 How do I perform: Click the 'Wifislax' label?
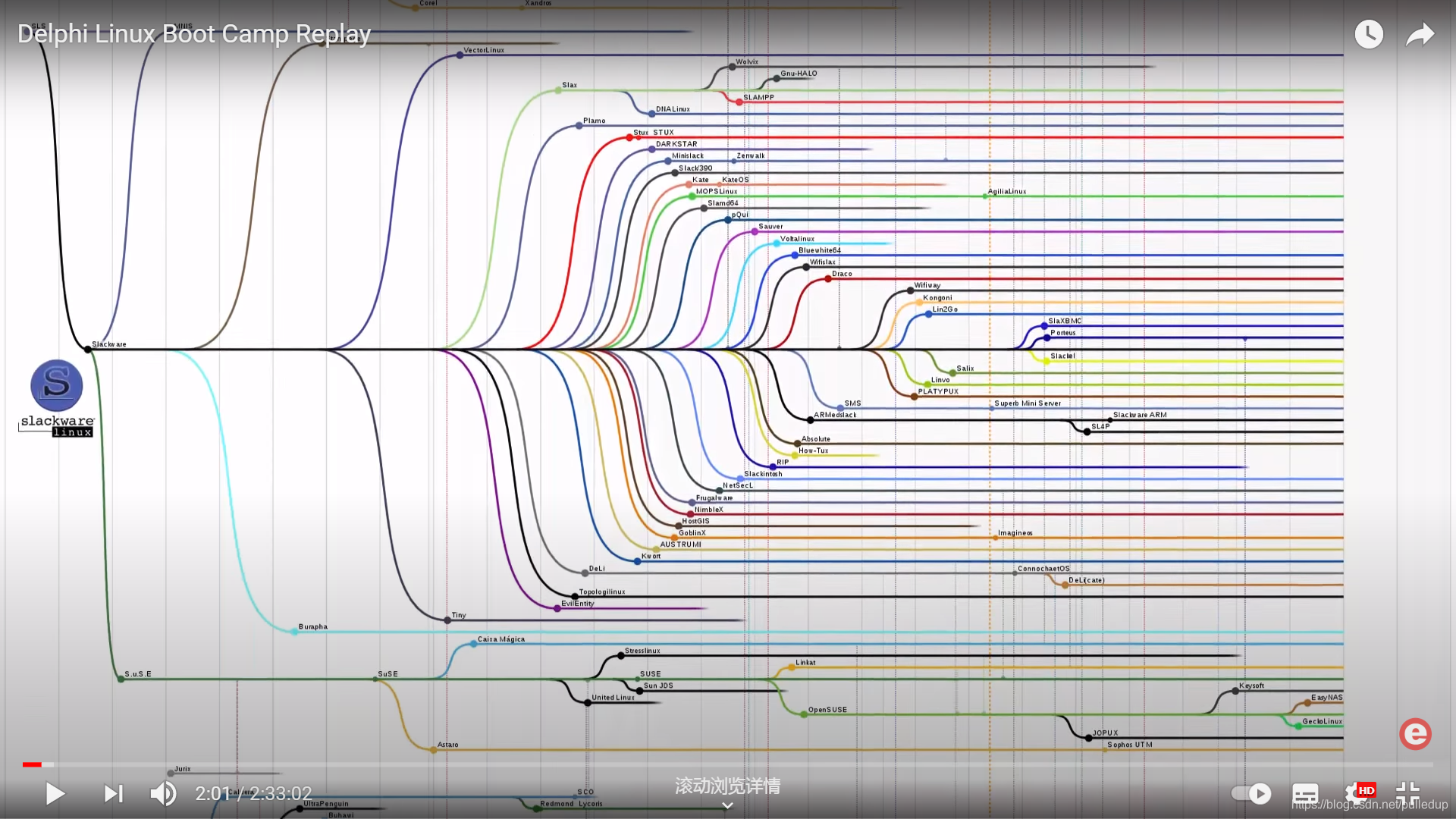pos(823,262)
